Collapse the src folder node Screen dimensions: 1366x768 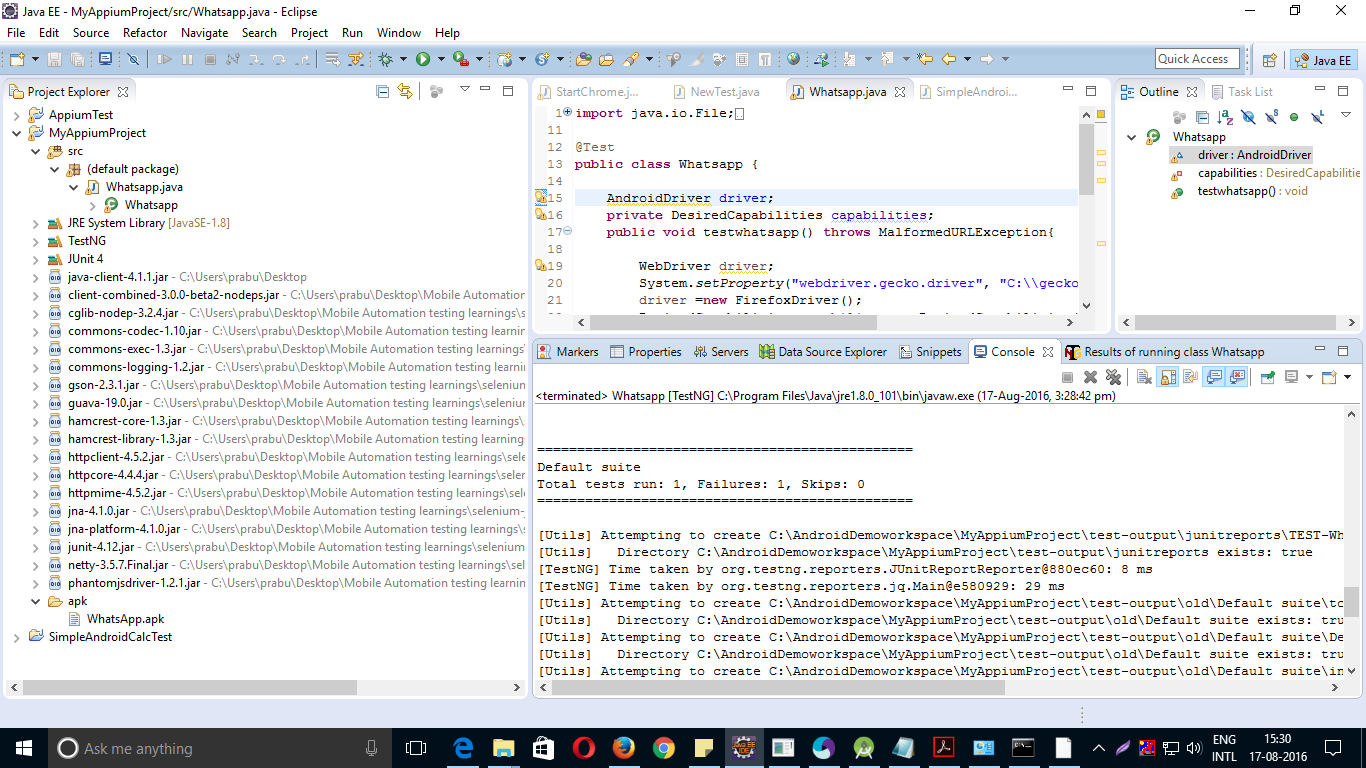pyautogui.click(x=35, y=151)
